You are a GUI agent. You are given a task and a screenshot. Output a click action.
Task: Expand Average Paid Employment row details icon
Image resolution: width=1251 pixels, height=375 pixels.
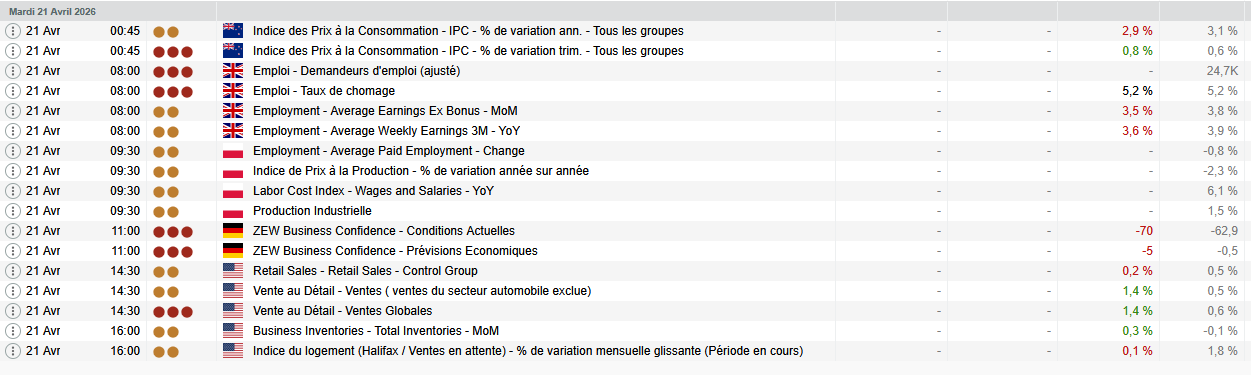click(x=13, y=151)
